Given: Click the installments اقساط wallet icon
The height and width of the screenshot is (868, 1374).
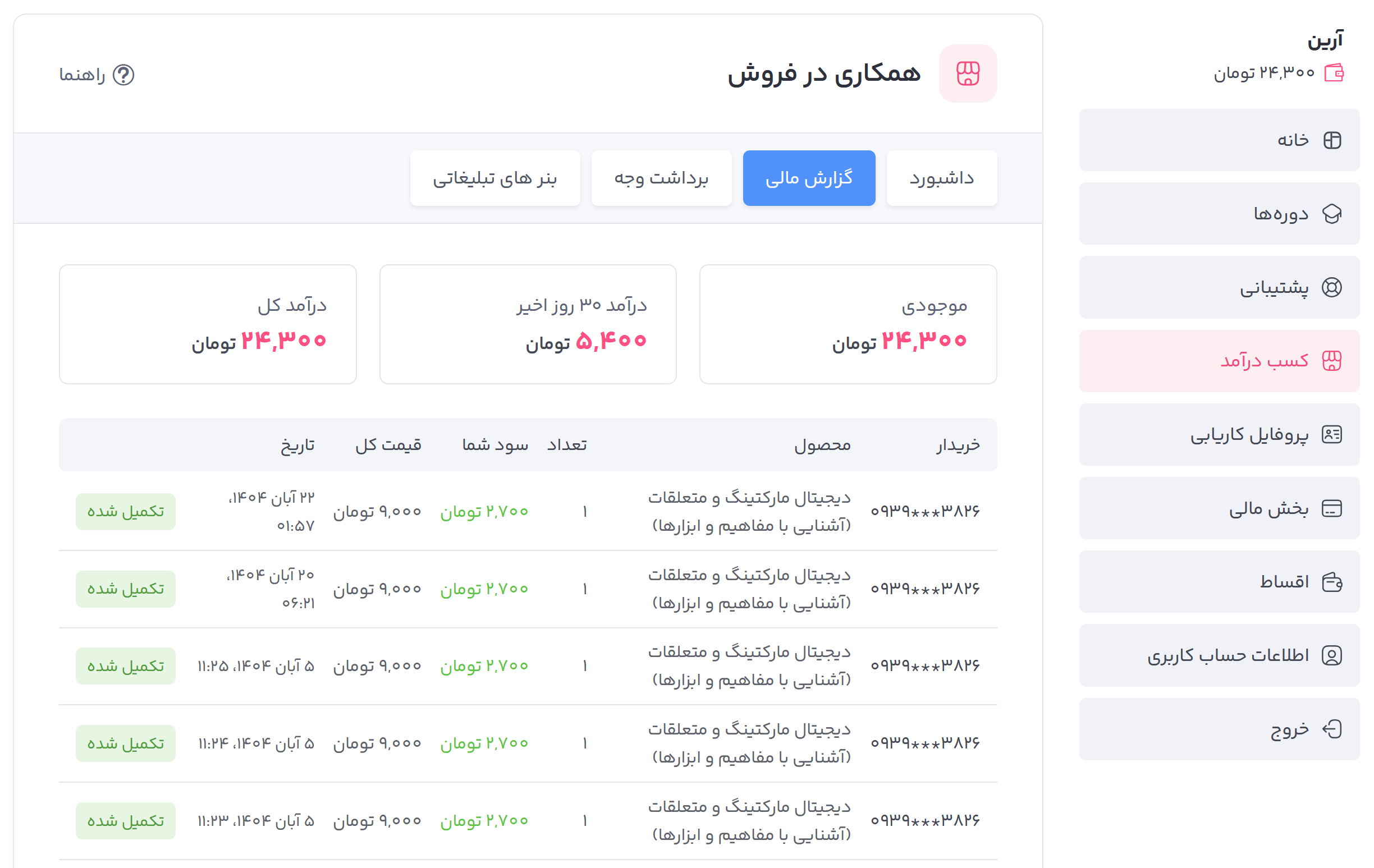Looking at the screenshot, I should tap(1332, 582).
